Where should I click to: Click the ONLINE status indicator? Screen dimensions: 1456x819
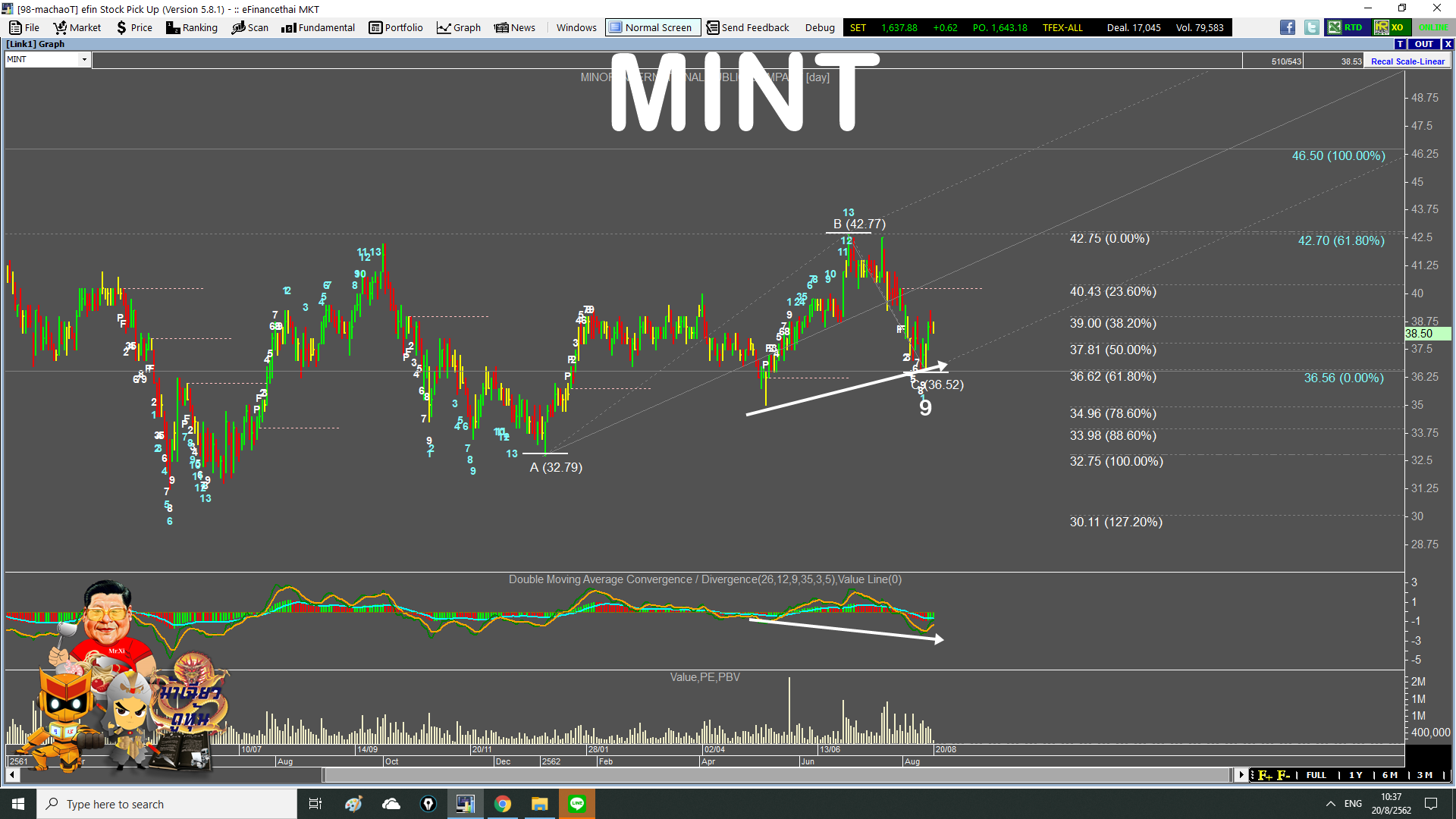pos(1432,27)
